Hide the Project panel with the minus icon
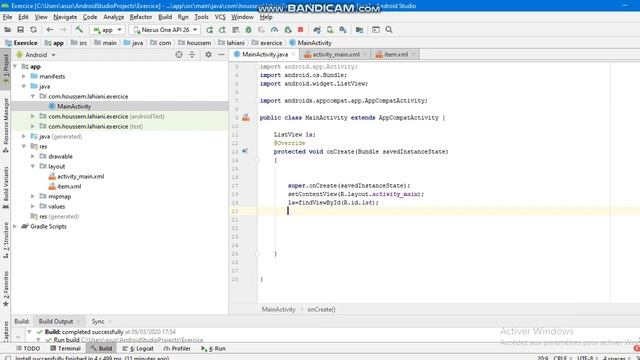640x360 pixels. click(x=221, y=55)
